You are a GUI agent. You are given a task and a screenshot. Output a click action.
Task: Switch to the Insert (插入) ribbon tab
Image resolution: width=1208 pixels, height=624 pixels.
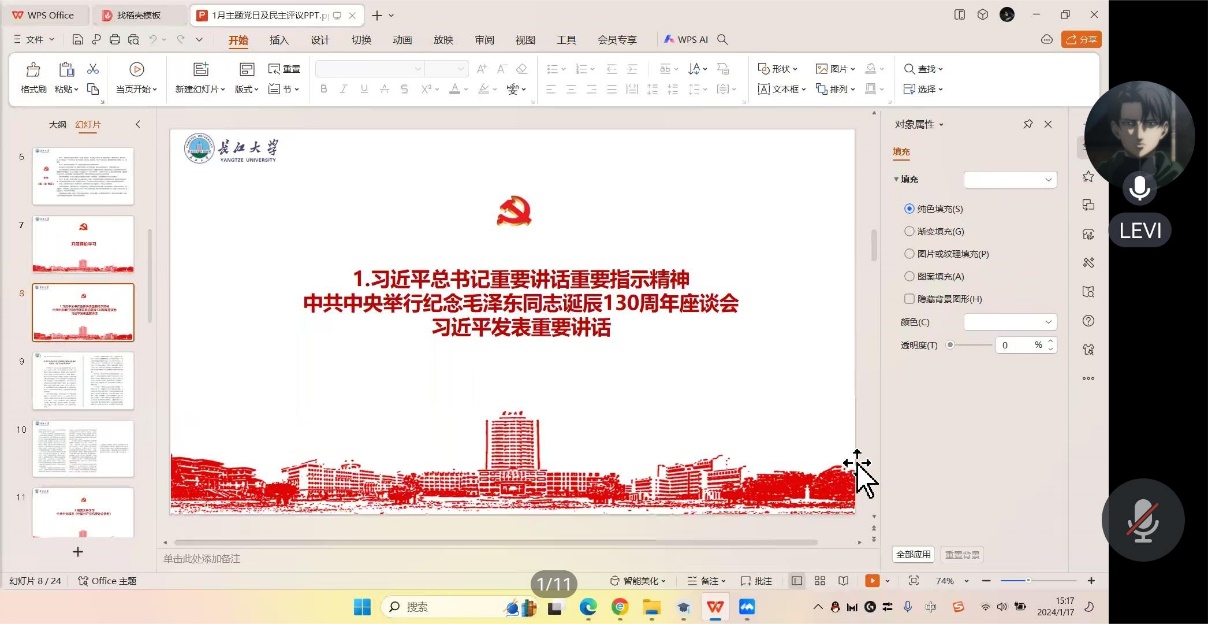pyautogui.click(x=279, y=40)
